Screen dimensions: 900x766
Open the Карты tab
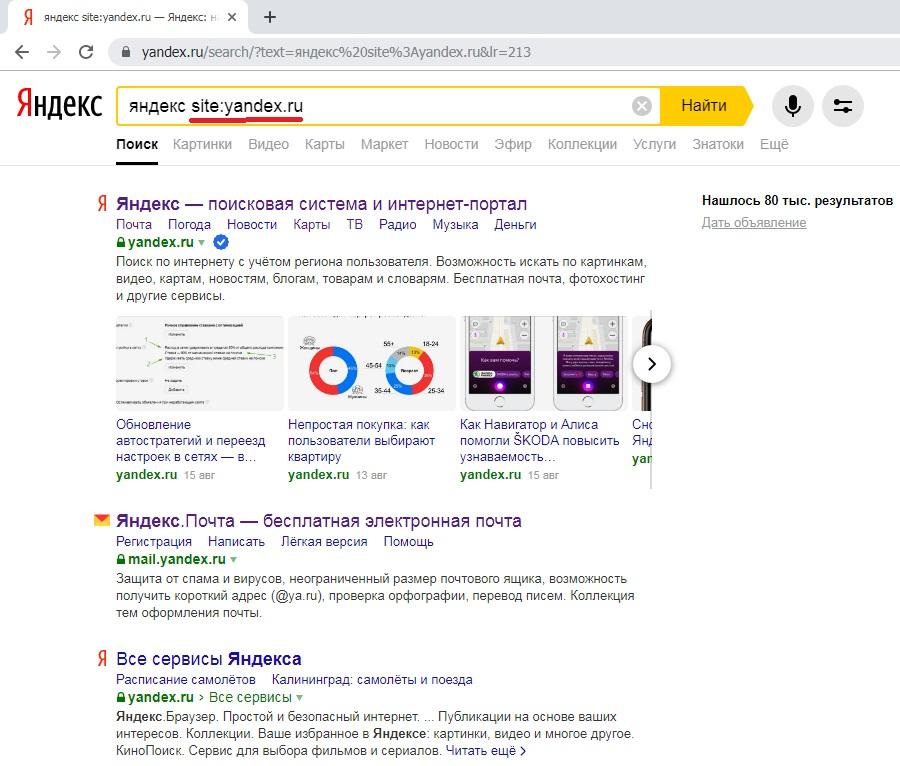[324, 144]
